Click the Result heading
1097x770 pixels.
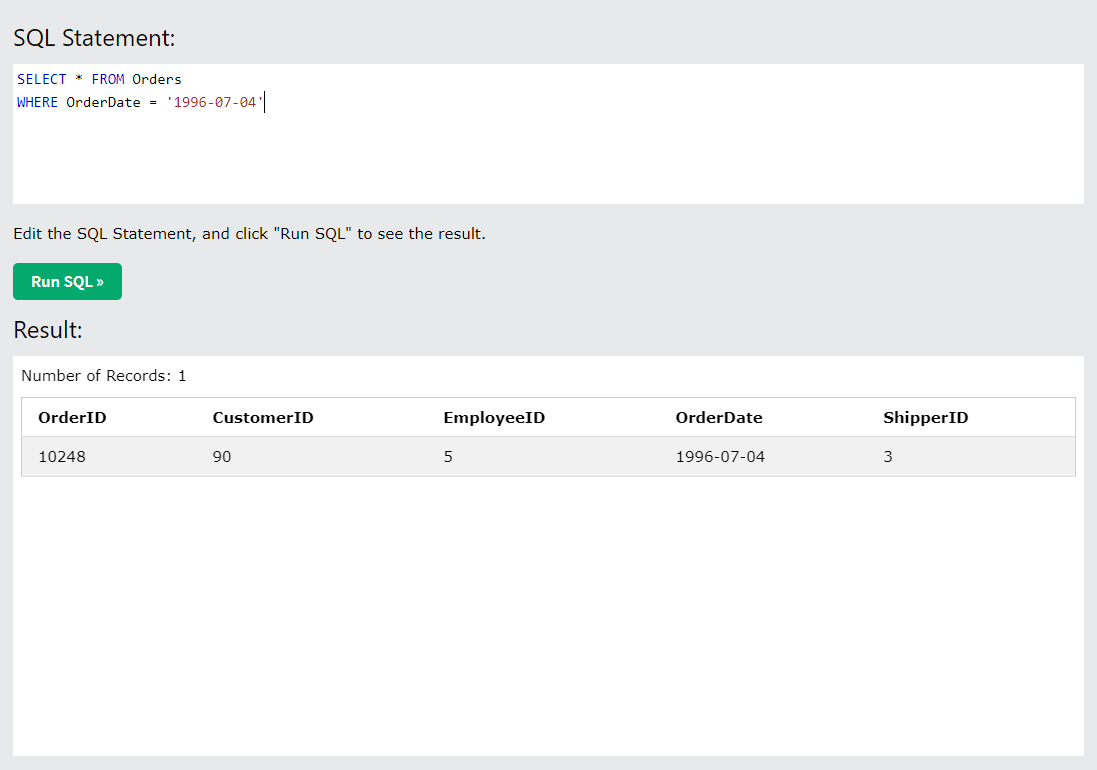click(x=48, y=329)
